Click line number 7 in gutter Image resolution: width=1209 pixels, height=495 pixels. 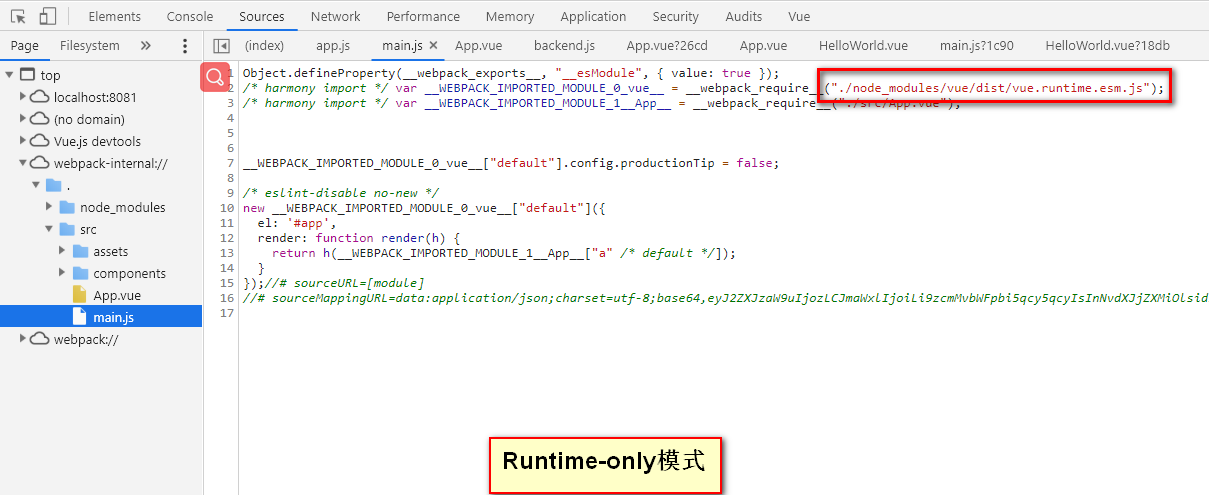(231, 163)
